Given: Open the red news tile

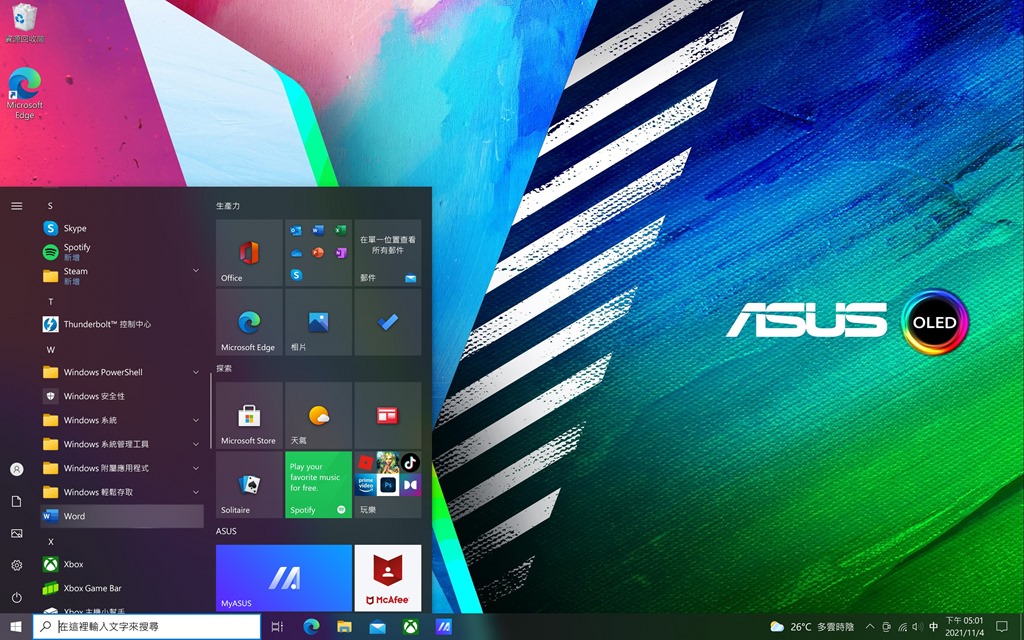Looking at the screenshot, I should [x=388, y=415].
